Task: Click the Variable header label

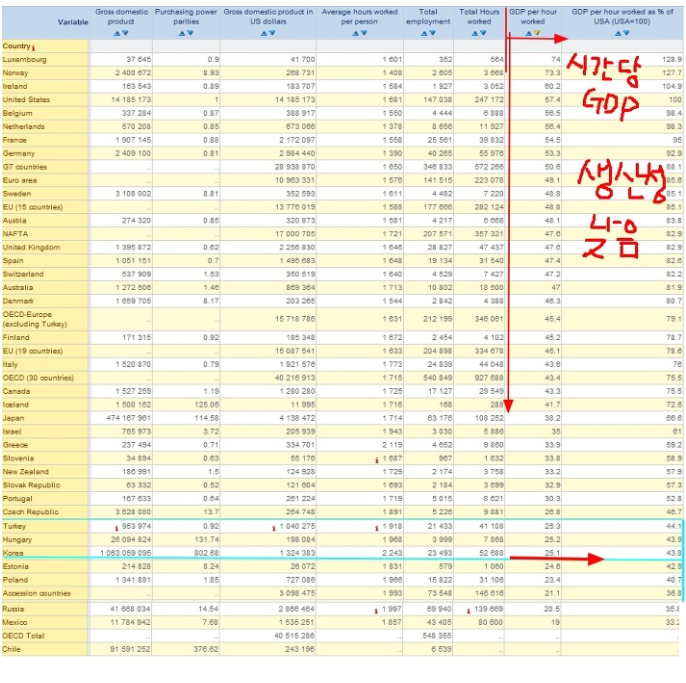Action: click(x=73, y=22)
